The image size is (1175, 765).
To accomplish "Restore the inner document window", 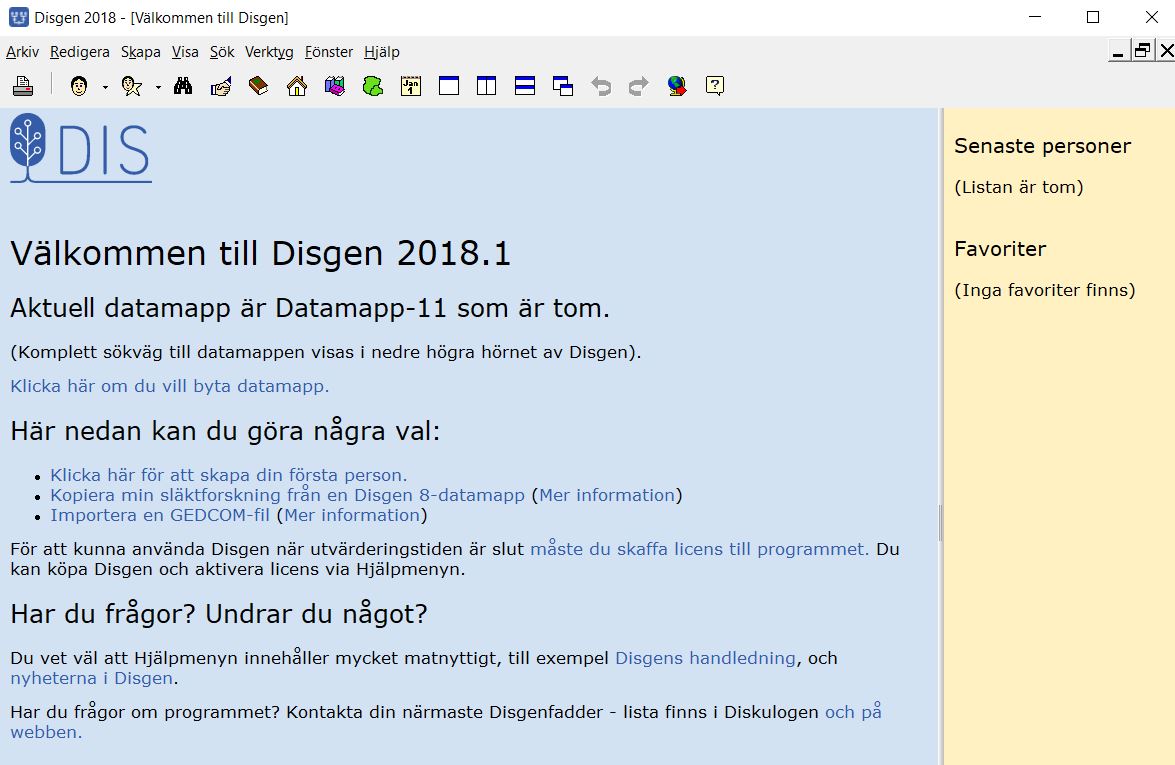I will pos(1142,52).
